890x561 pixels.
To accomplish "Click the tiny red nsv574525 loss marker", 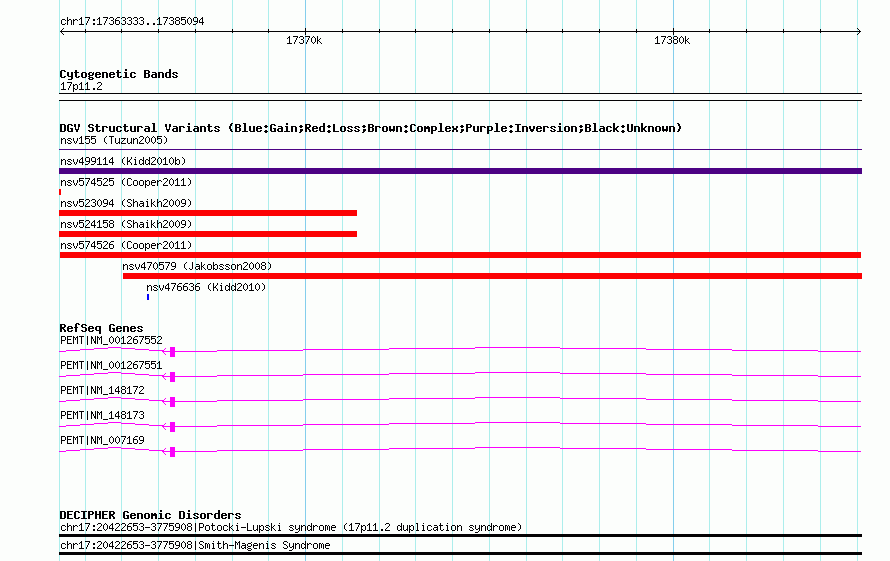I will pyautogui.click(x=60, y=192).
